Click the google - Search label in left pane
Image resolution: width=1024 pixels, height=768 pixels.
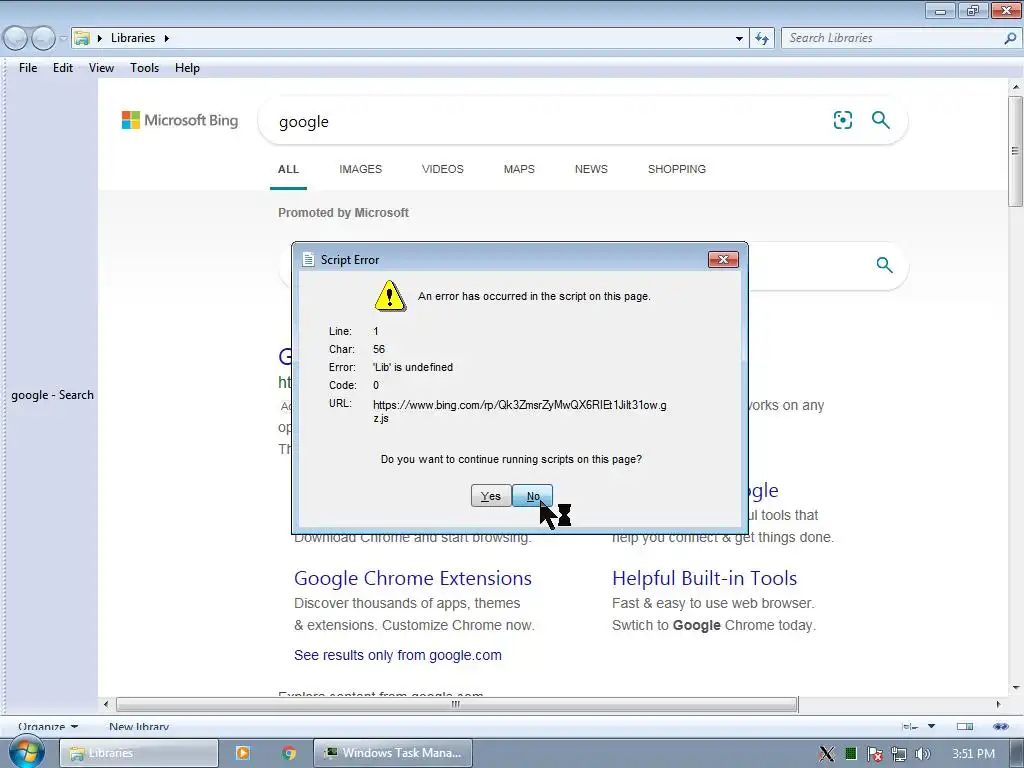click(x=52, y=395)
